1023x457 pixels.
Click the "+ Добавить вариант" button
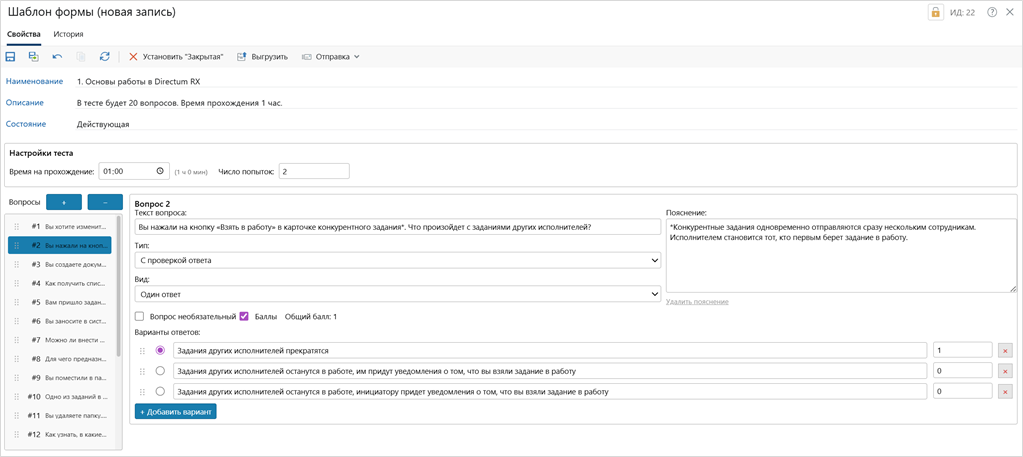pyautogui.click(x=175, y=412)
